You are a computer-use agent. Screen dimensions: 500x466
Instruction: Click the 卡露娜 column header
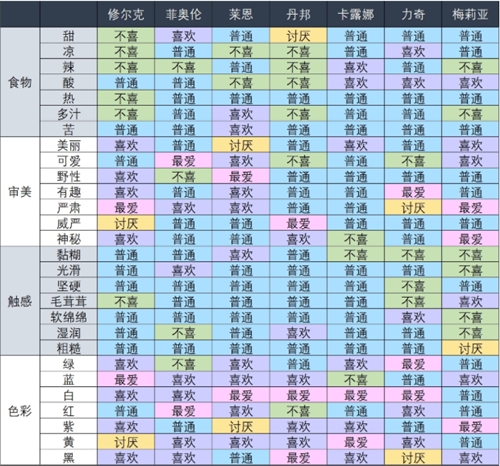pos(356,14)
